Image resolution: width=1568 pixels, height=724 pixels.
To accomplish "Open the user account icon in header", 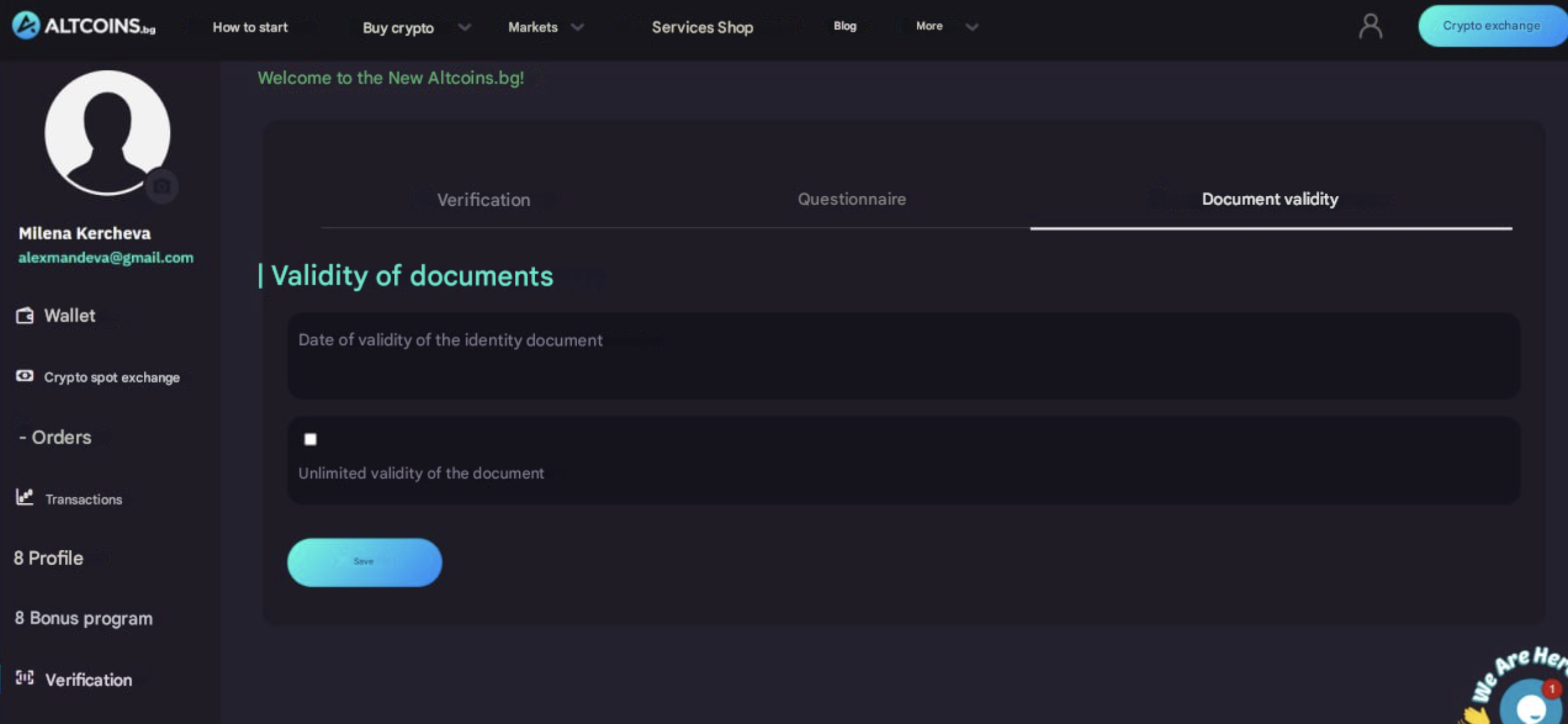I will point(1370,27).
